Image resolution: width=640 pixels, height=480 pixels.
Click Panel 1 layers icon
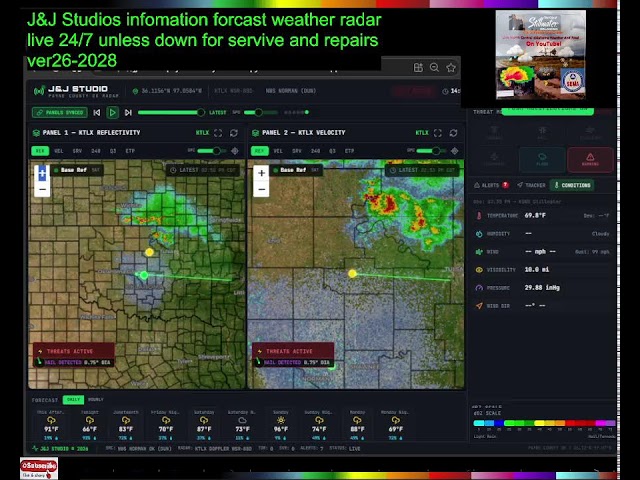click(36, 133)
